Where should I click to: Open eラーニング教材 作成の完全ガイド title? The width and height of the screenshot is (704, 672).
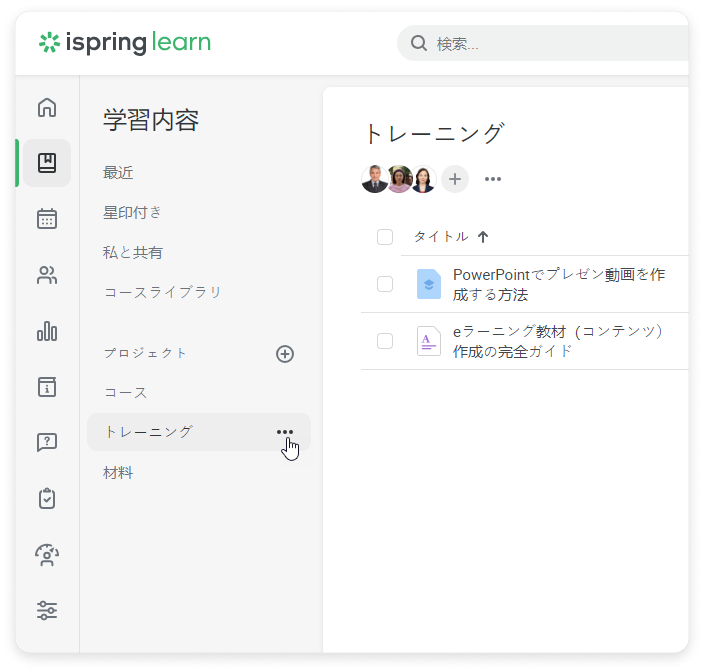[558, 341]
